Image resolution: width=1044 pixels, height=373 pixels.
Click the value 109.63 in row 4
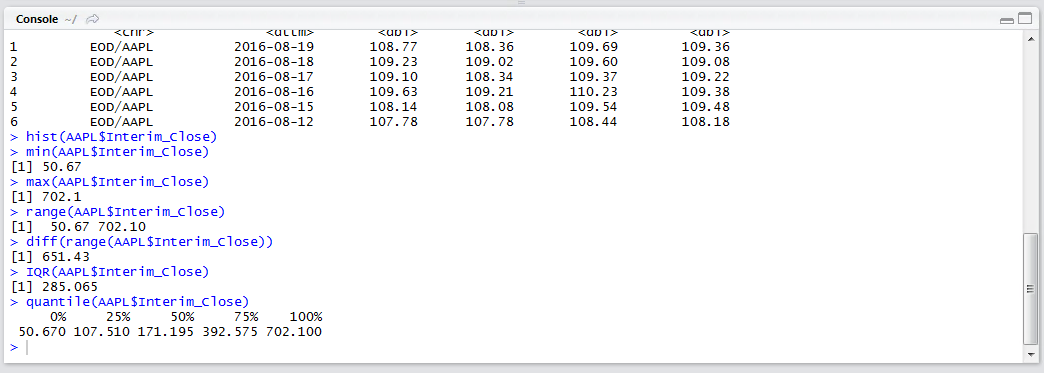393,92
